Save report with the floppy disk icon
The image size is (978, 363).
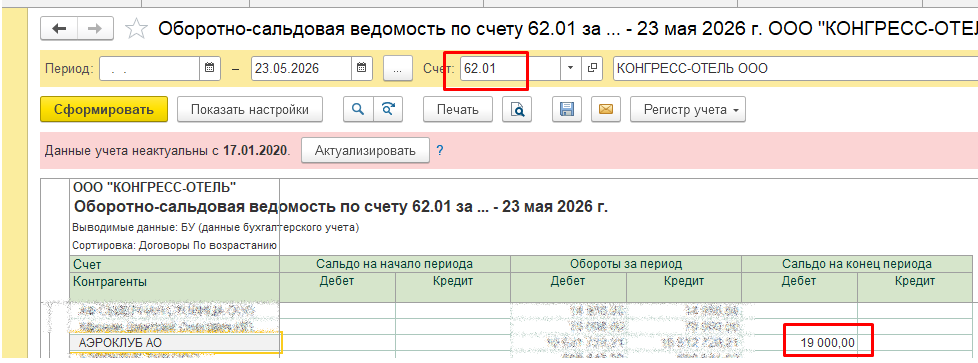click(x=567, y=110)
